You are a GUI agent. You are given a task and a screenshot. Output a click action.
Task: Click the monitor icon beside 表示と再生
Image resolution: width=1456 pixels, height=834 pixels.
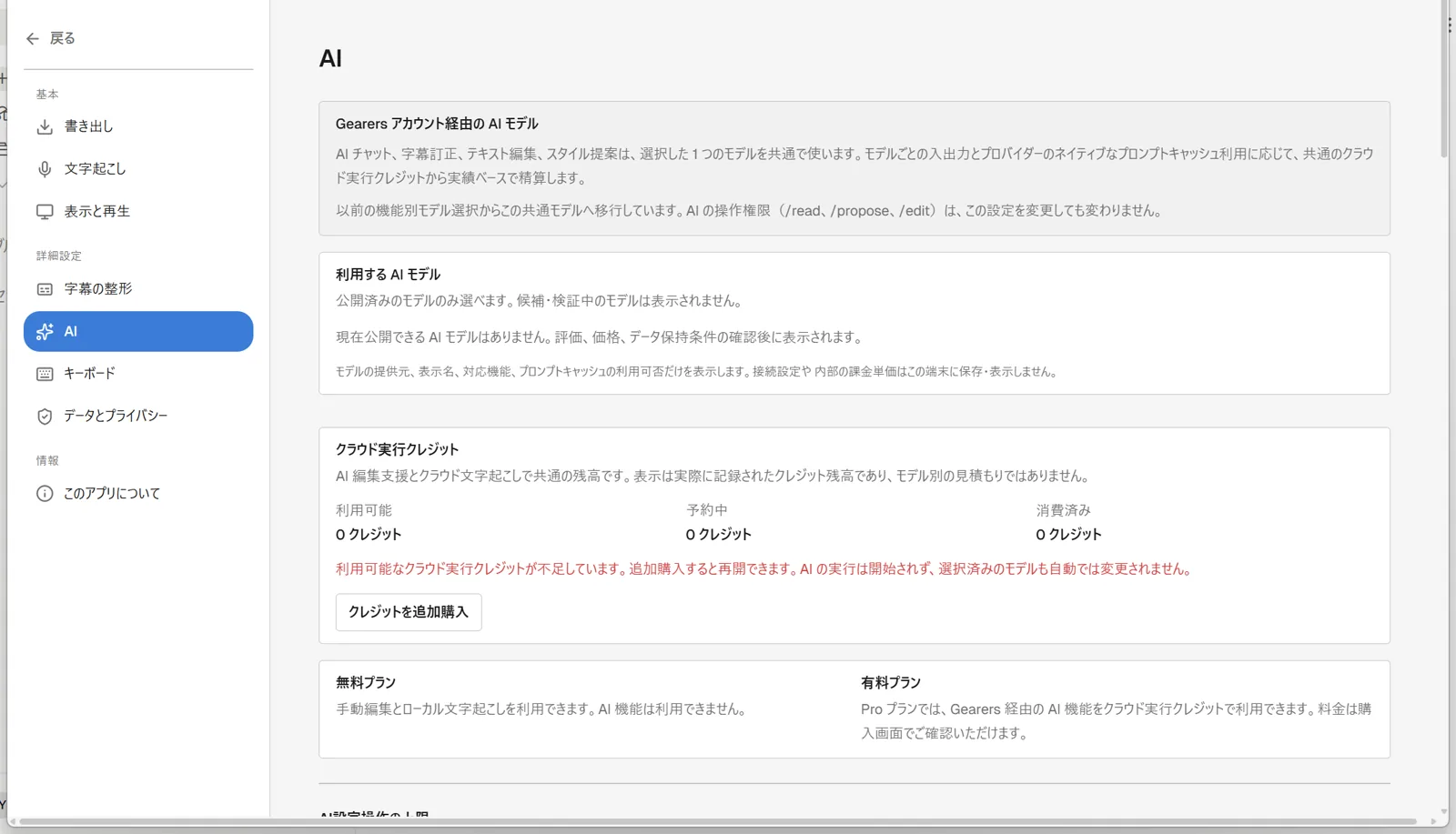point(45,212)
